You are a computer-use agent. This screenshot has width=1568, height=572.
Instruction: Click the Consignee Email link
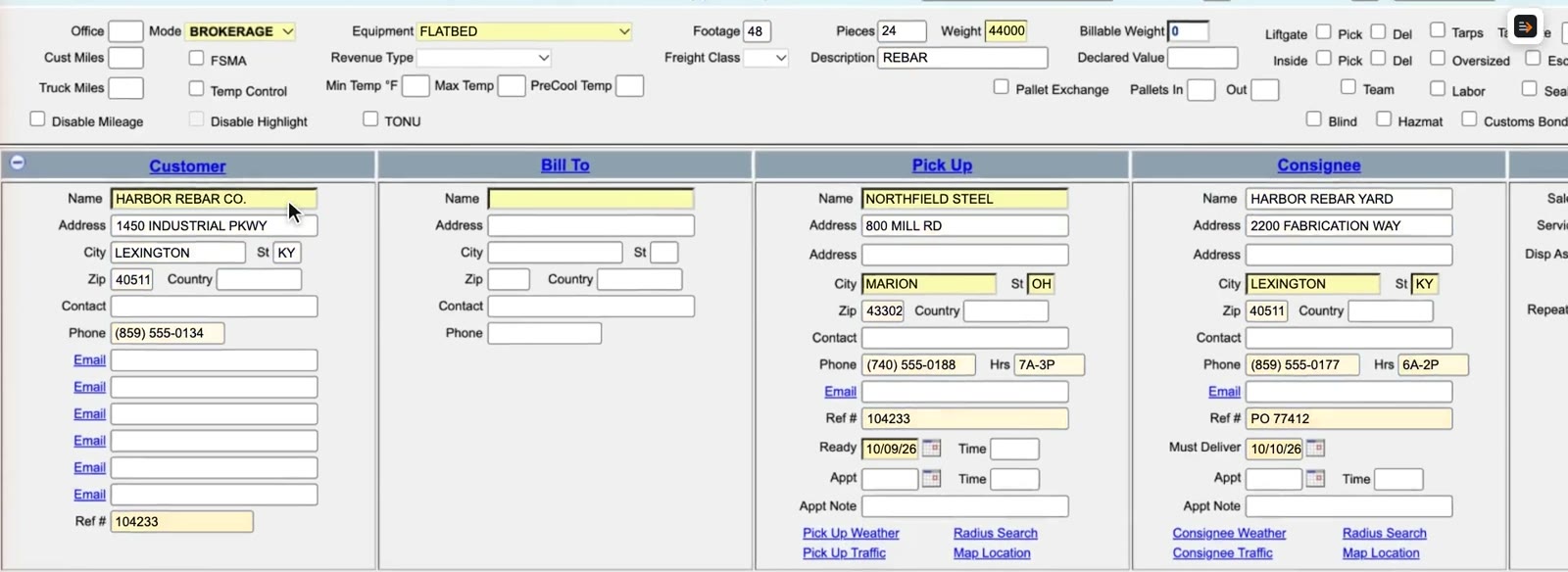1224,392
